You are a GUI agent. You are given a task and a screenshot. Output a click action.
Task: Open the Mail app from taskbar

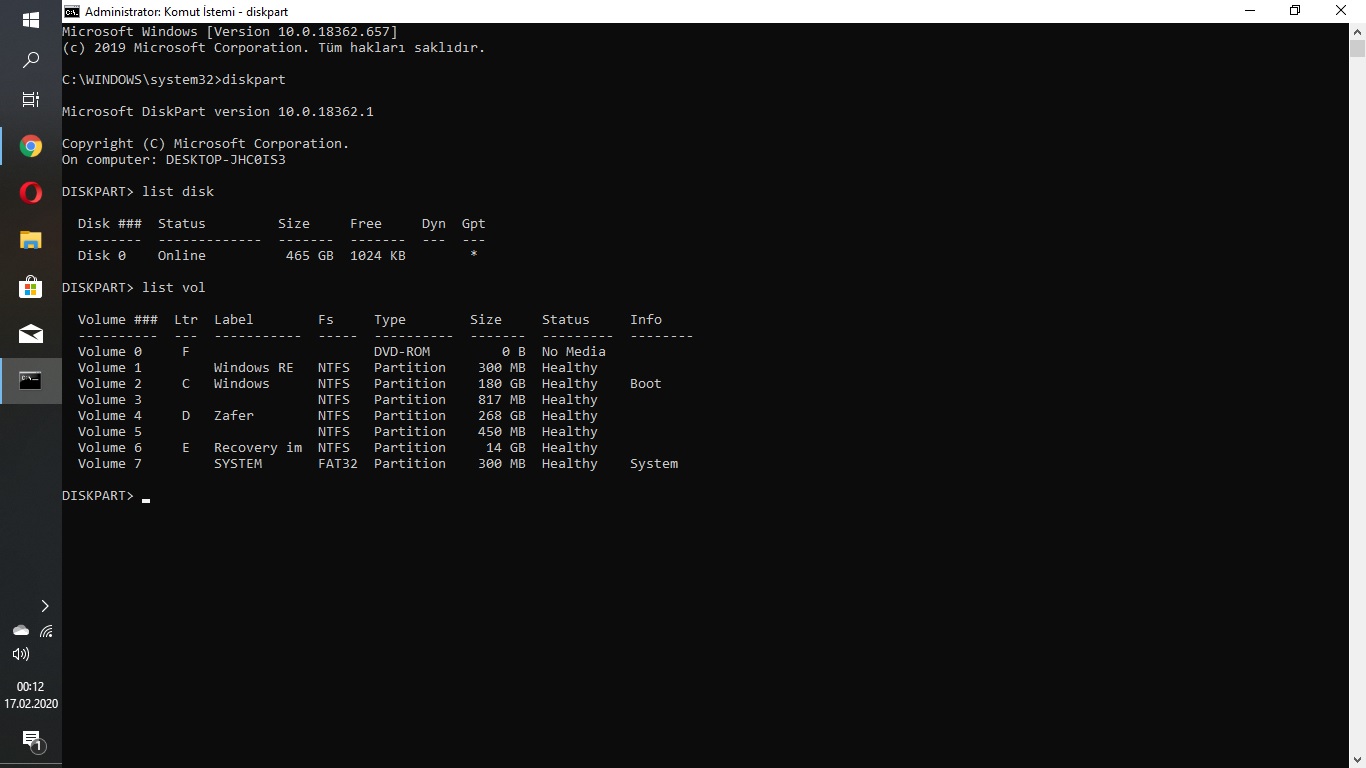pos(30,333)
